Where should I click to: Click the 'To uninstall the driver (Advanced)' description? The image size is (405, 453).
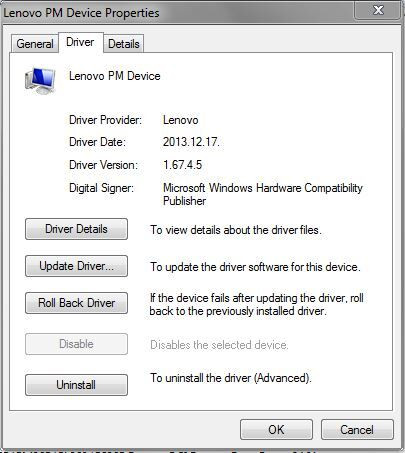point(231,378)
